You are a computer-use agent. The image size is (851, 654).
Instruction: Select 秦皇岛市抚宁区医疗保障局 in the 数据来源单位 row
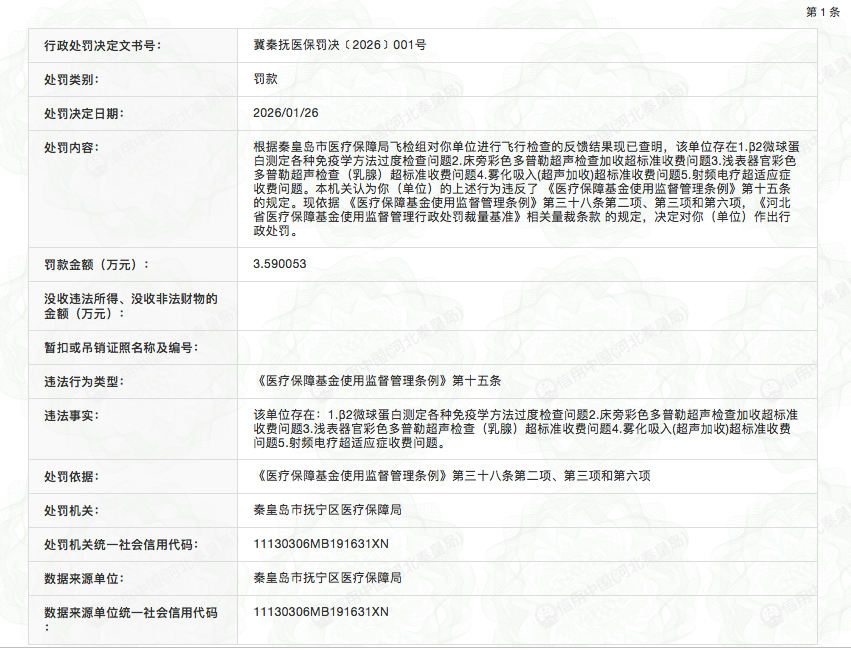pos(328,578)
